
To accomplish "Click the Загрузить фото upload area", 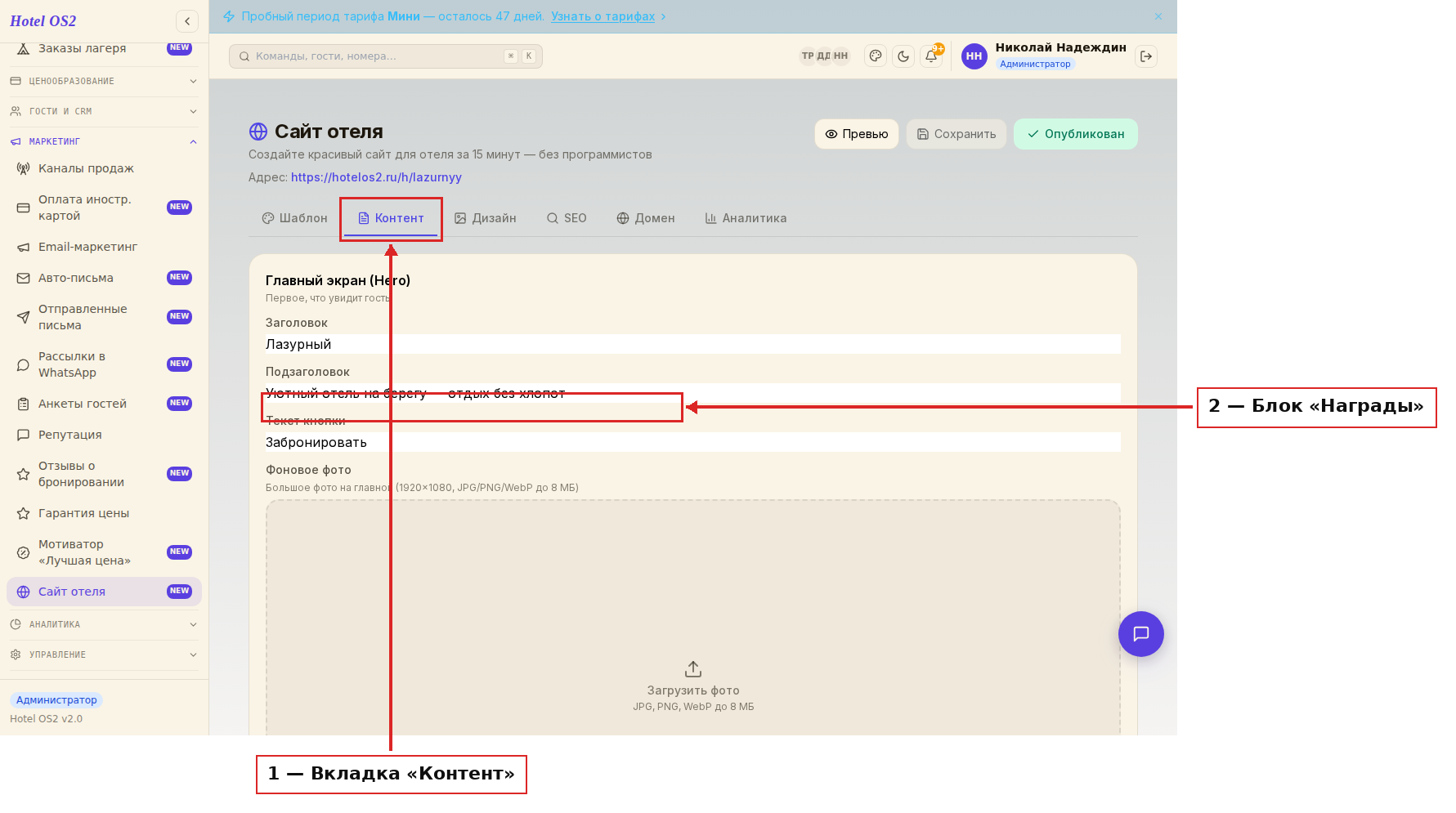I will click(693, 619).
